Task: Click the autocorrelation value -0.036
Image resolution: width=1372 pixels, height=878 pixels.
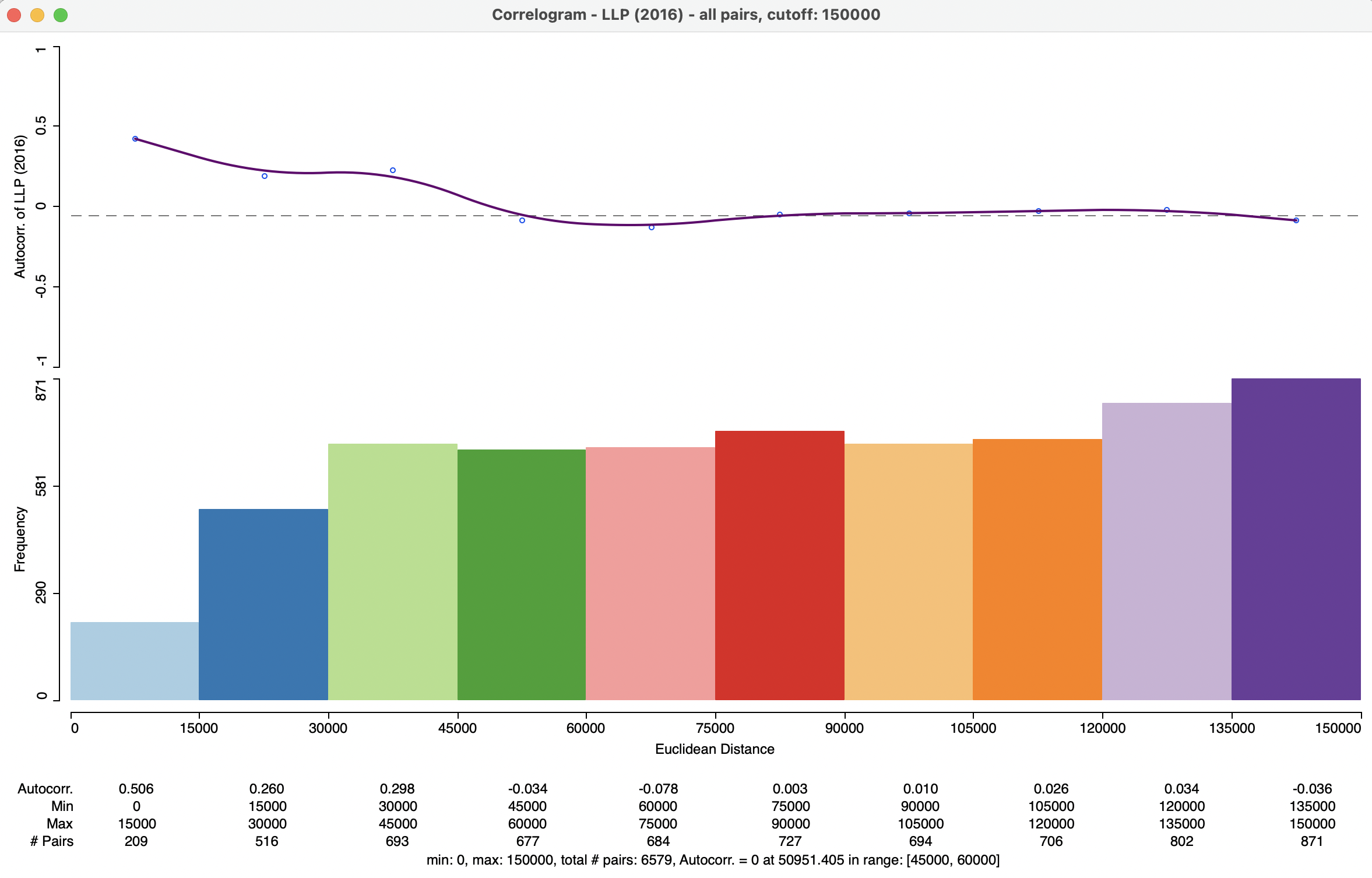Action: [x=1312, y=789]
